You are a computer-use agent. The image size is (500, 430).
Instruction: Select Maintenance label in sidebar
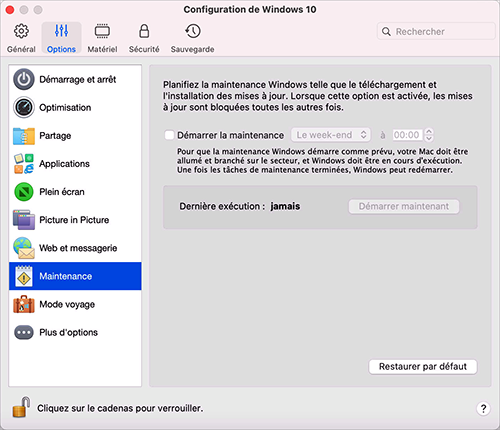66,276
